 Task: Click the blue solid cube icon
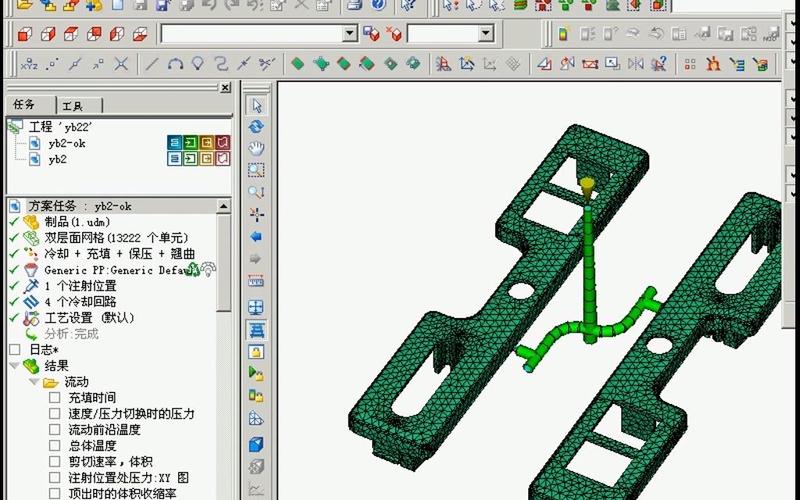tap(256, 444)
